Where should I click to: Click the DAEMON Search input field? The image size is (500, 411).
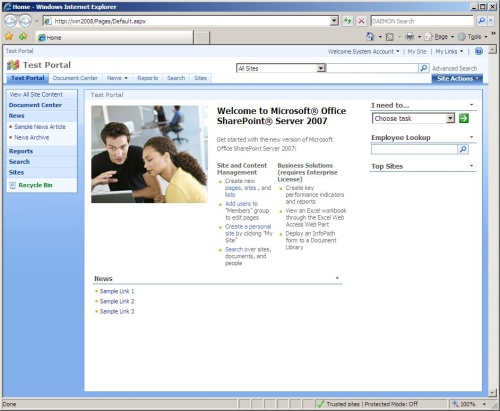[x=422, y=21]
